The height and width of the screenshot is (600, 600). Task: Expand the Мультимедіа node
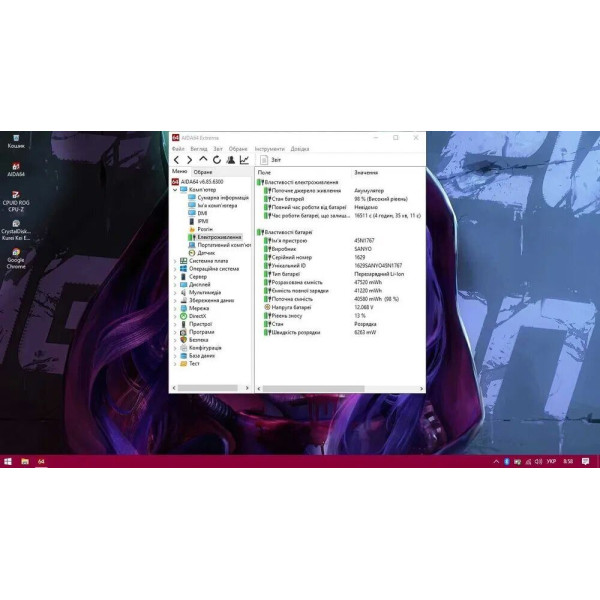(x=175, y=293)
